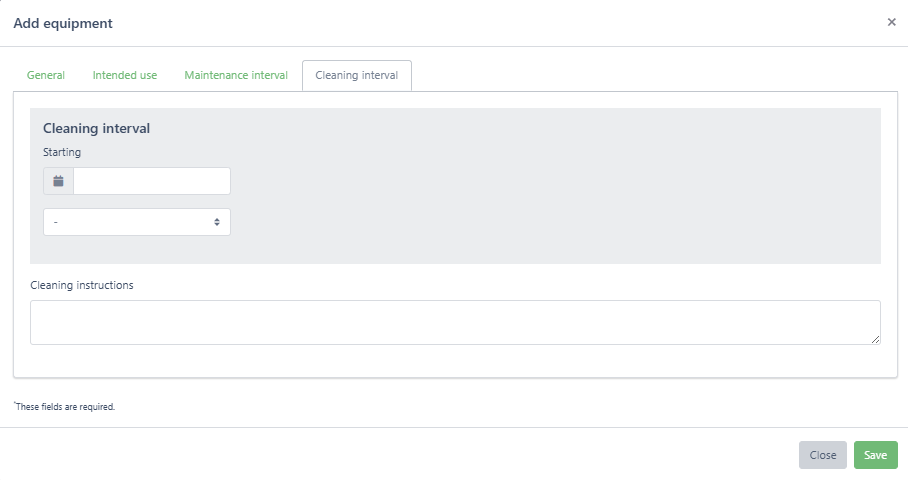Click the up-down arrows on interval select
Screen dimensions: 908x480
217,222
